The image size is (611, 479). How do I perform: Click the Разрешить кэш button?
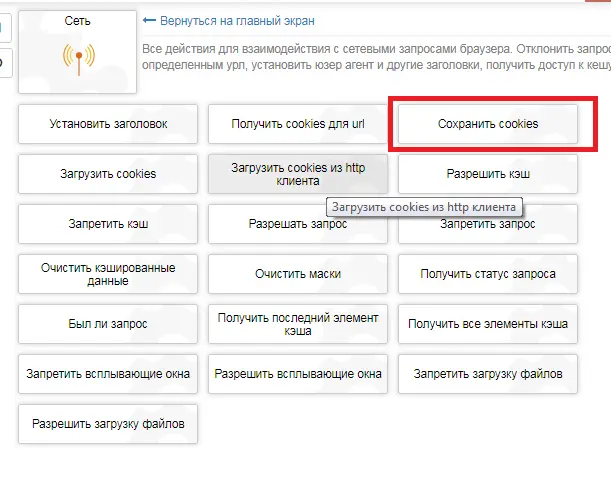tap(488, 174)
